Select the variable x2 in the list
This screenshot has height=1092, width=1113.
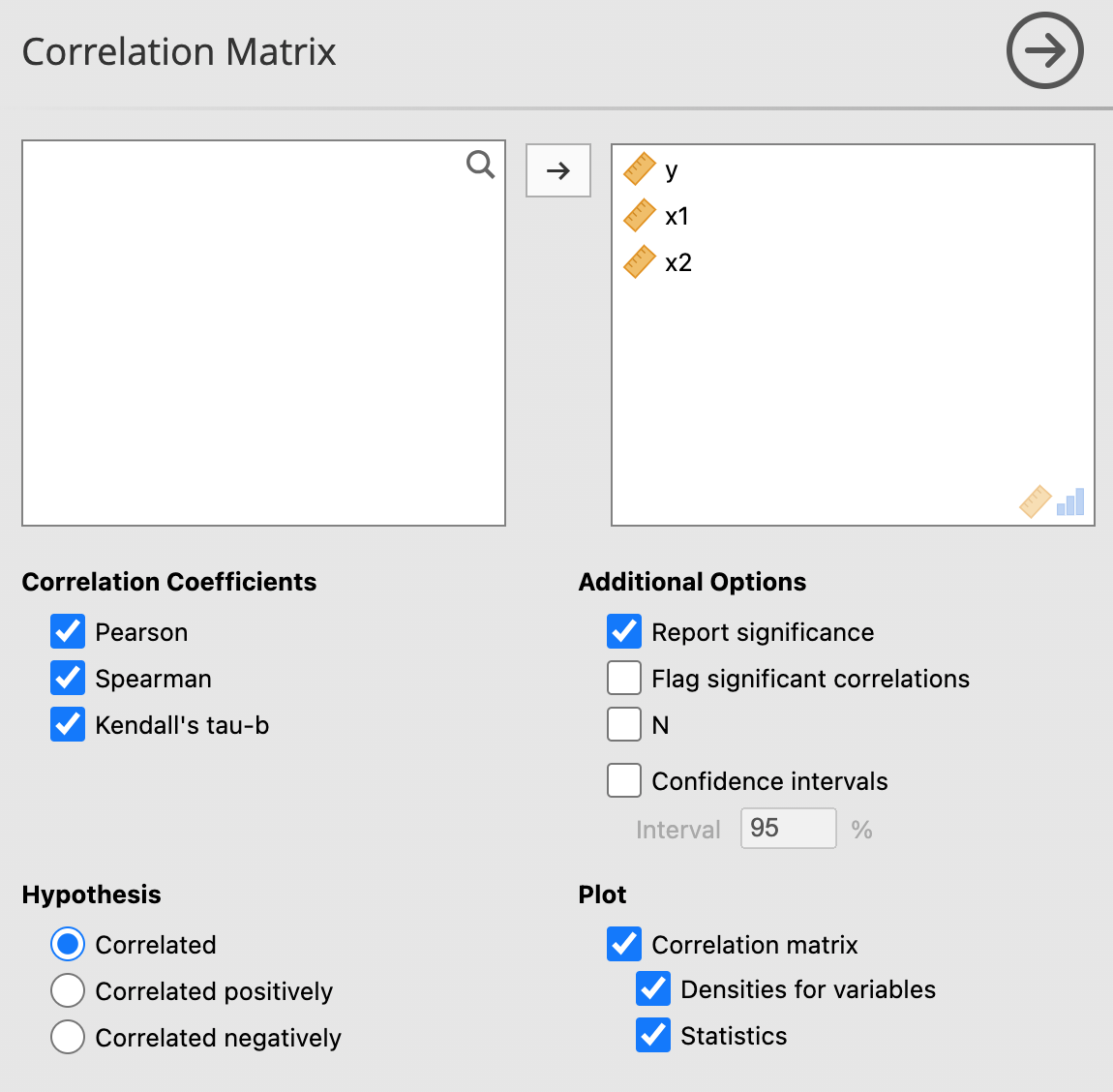(677, 261)
